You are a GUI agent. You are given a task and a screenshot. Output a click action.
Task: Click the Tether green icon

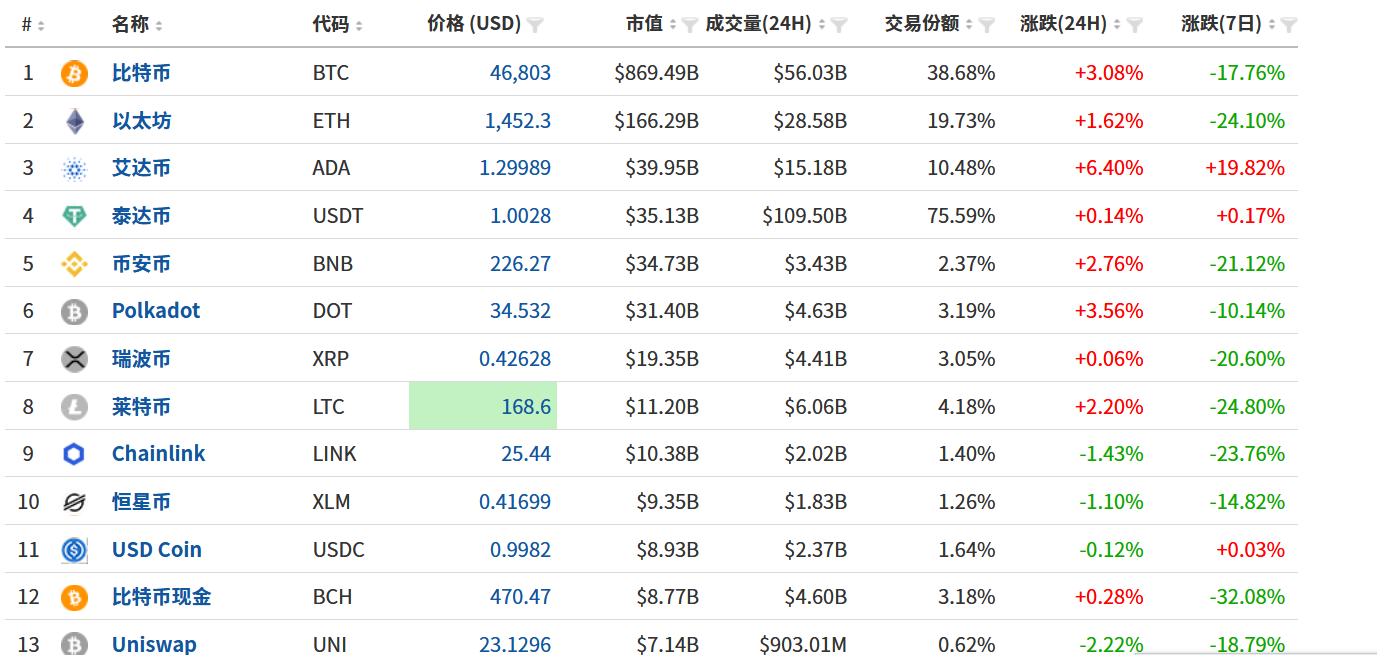(74, 216)
